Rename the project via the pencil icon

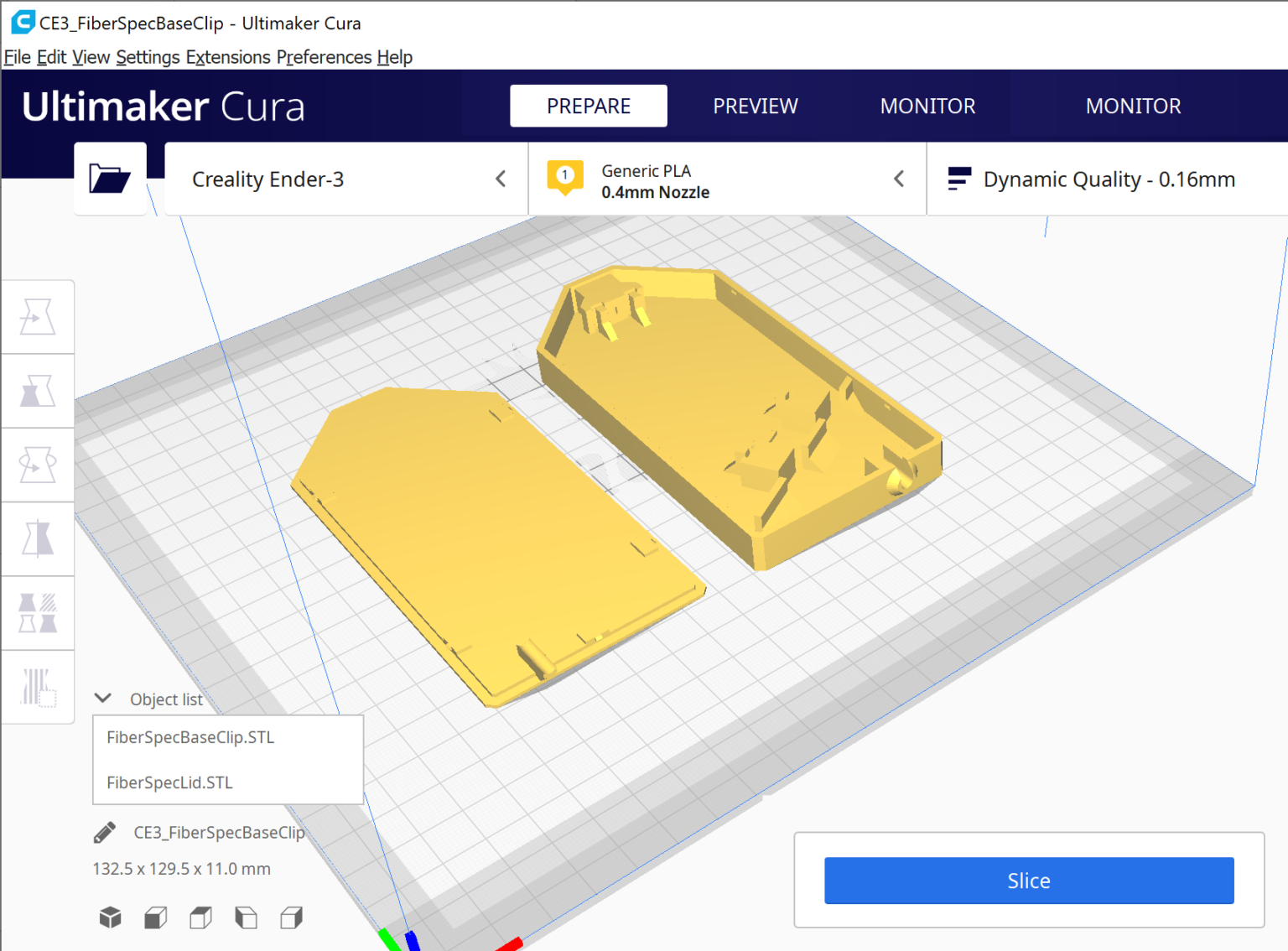pos(104,832)
